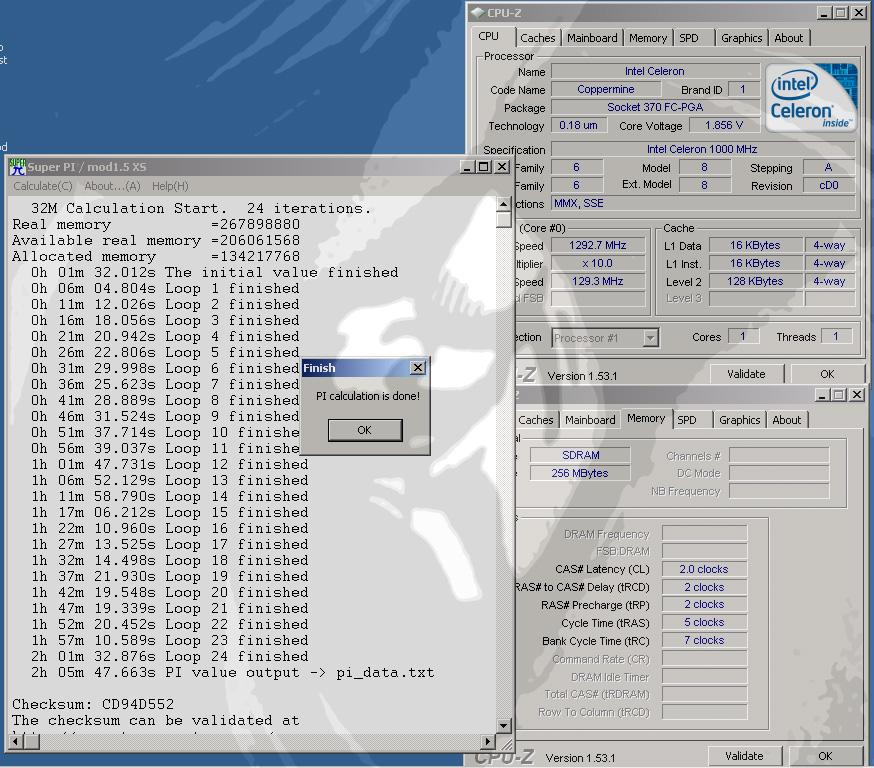Switch to Graphics tab in top CPU-Z window
This screenshot has height=768, width=874.
[741, 38]
